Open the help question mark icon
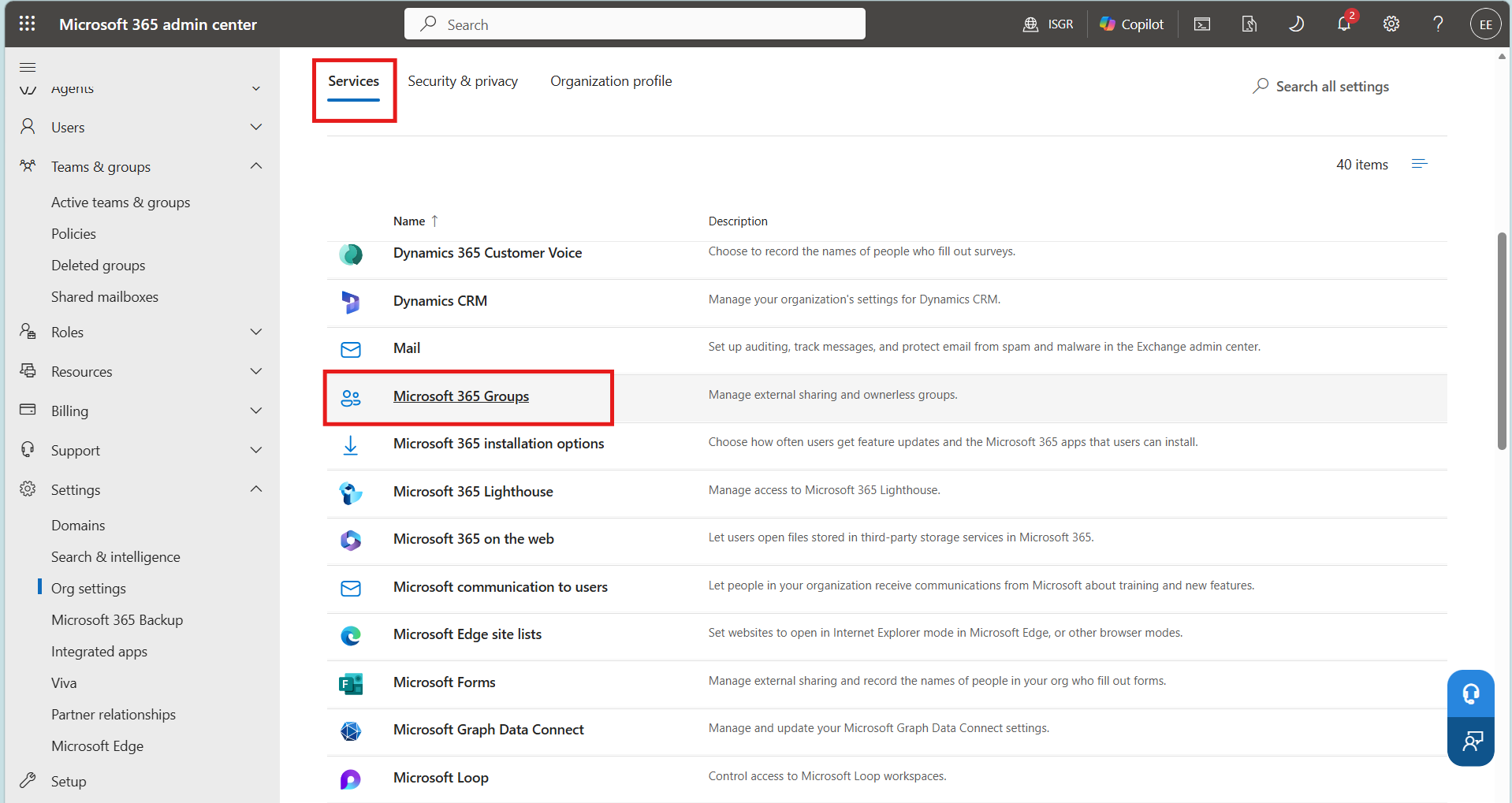The height and width of the screenshot is (803, 1512). point(1438,24)
